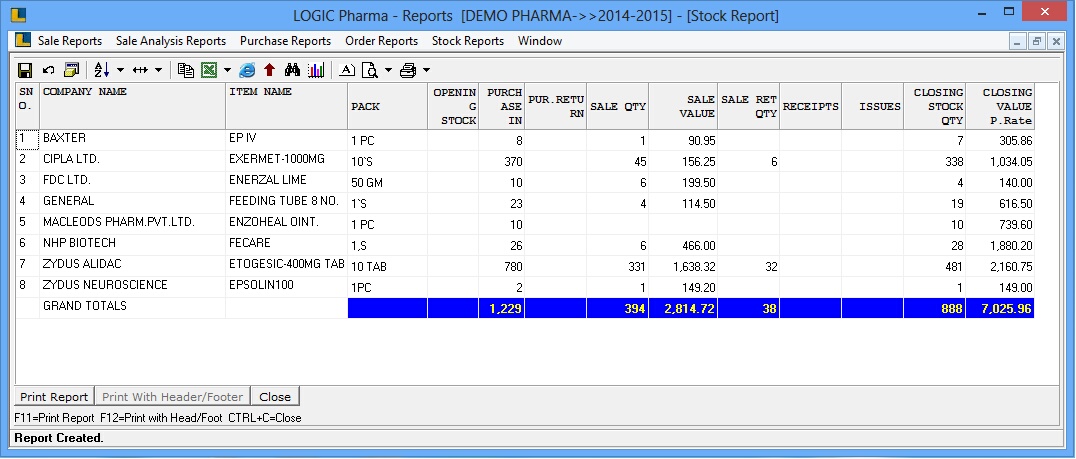Viewport: 1076px width, 459px height.
Task: Click the closing value 1,880.20 cell
Action: (x=999, y=246)
